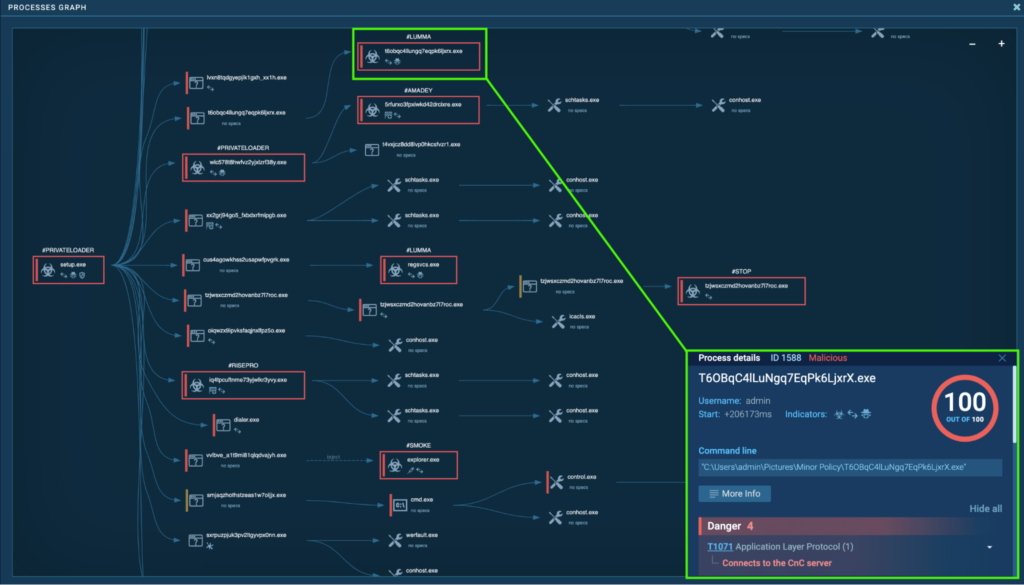Open the T1071 technique link
This screenshot has width=1024, height=585.
point(720,547)
